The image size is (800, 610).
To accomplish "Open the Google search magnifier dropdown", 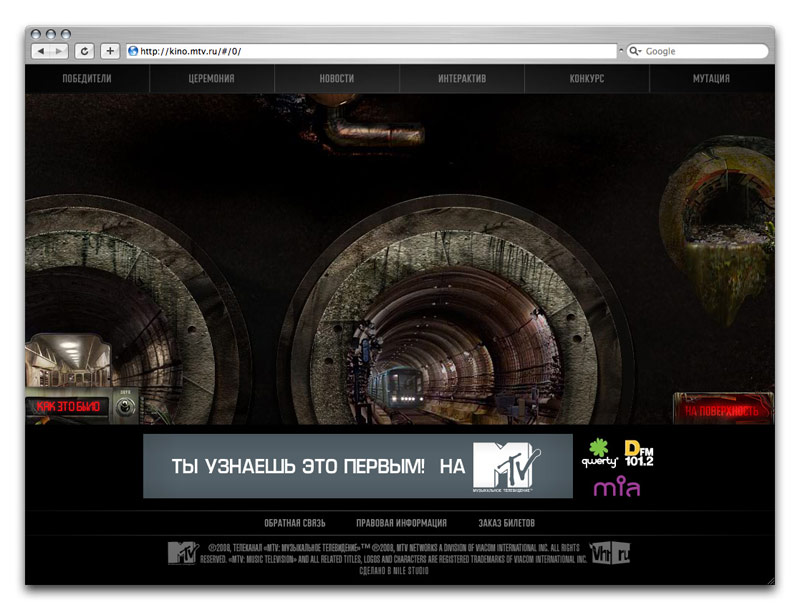I will [x=635, y=51].
